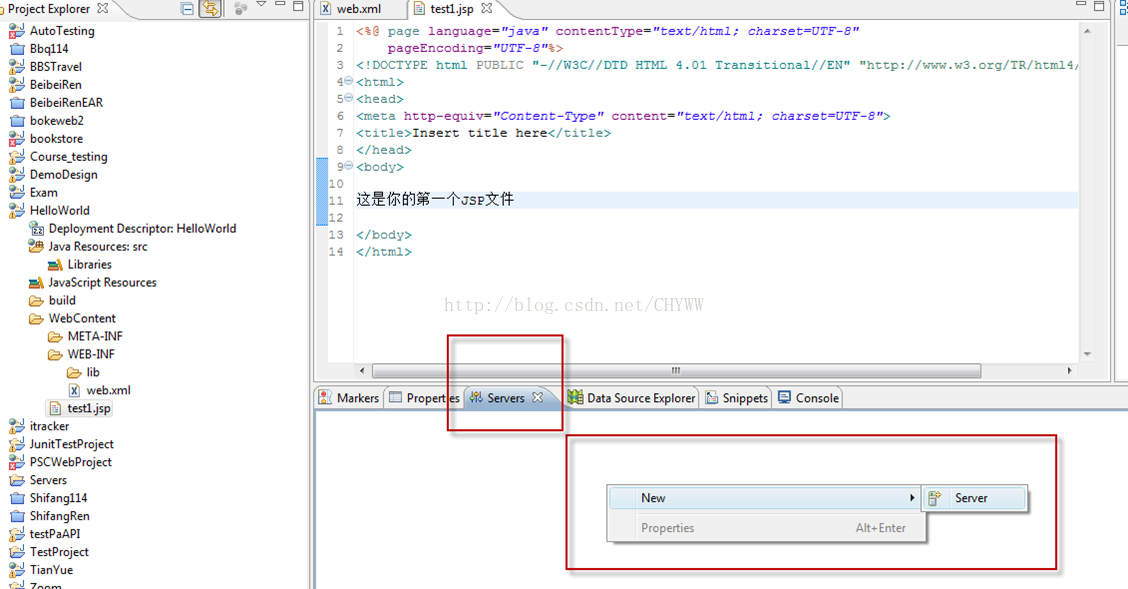Select the BeibeiRen project icon

tap(17, 85)
